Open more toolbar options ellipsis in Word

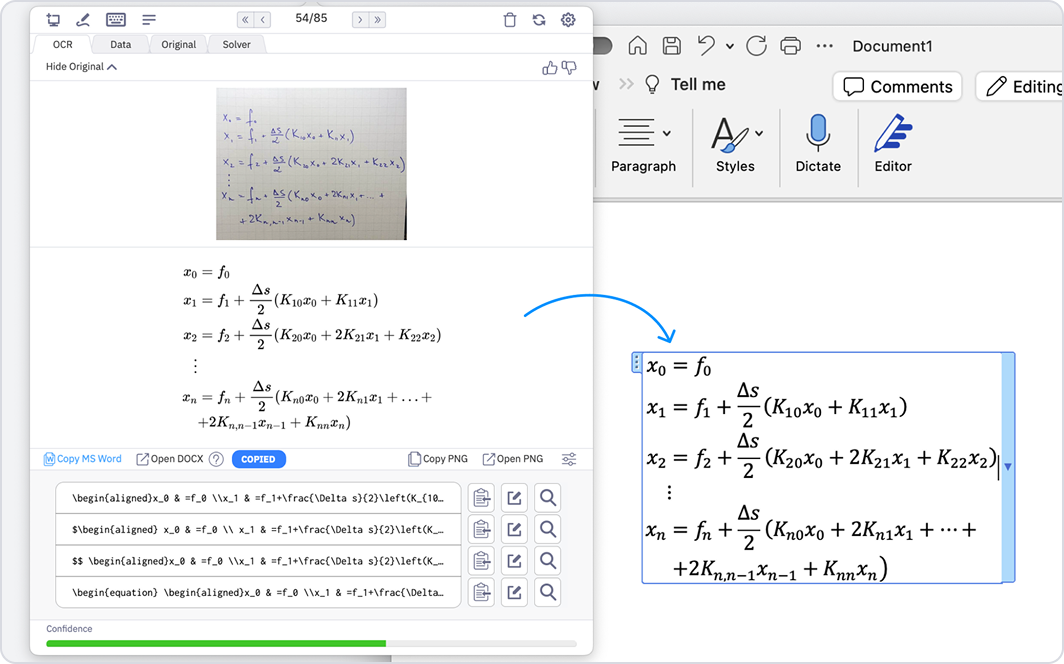tap(824, 46)
